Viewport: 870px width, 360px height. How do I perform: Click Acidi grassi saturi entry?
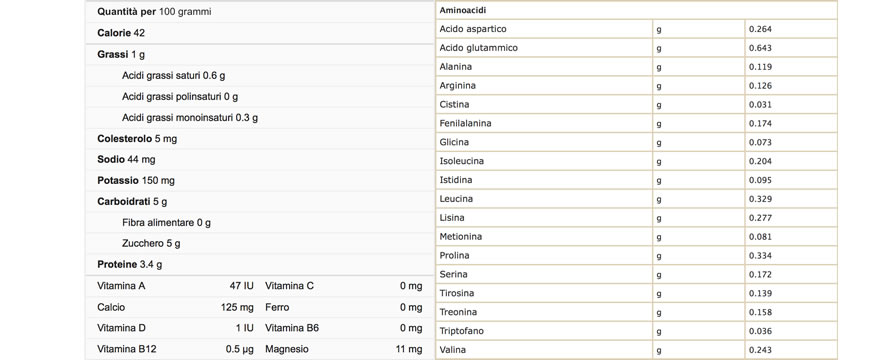click(x=174, y=75)
